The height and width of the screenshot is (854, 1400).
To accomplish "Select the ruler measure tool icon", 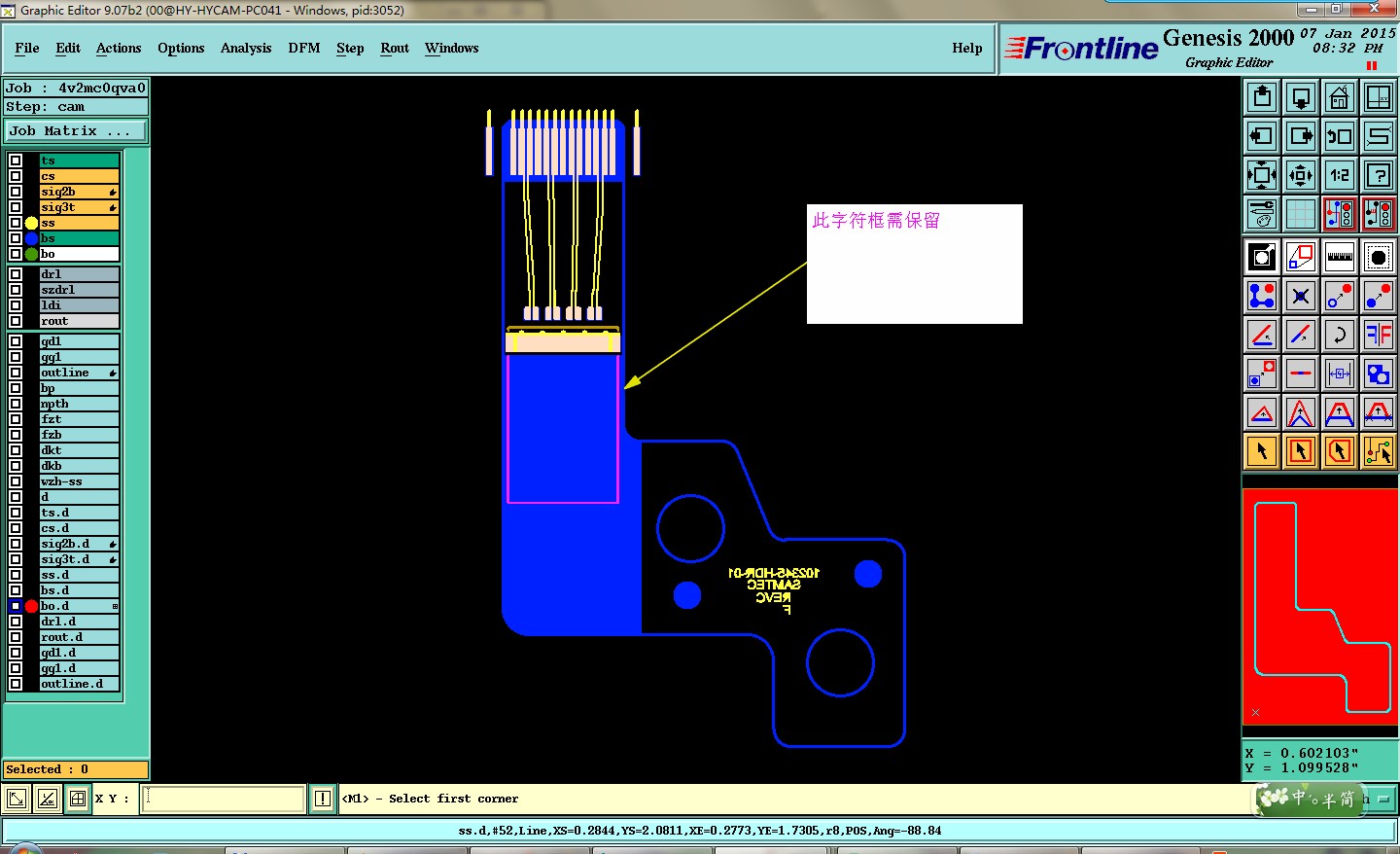I will 1340,257.
